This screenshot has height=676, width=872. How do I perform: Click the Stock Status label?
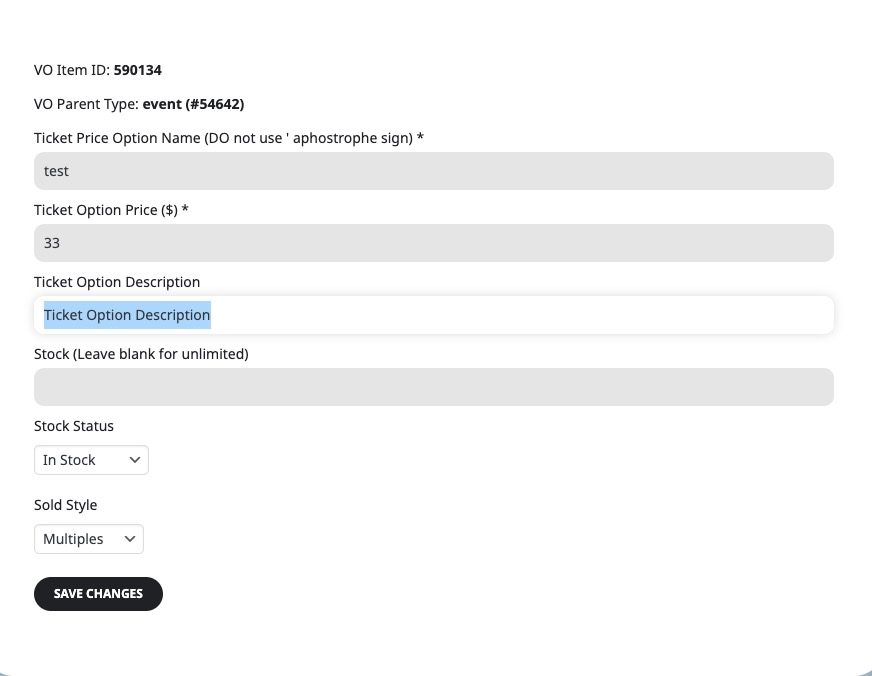click(x=74, y=426)
